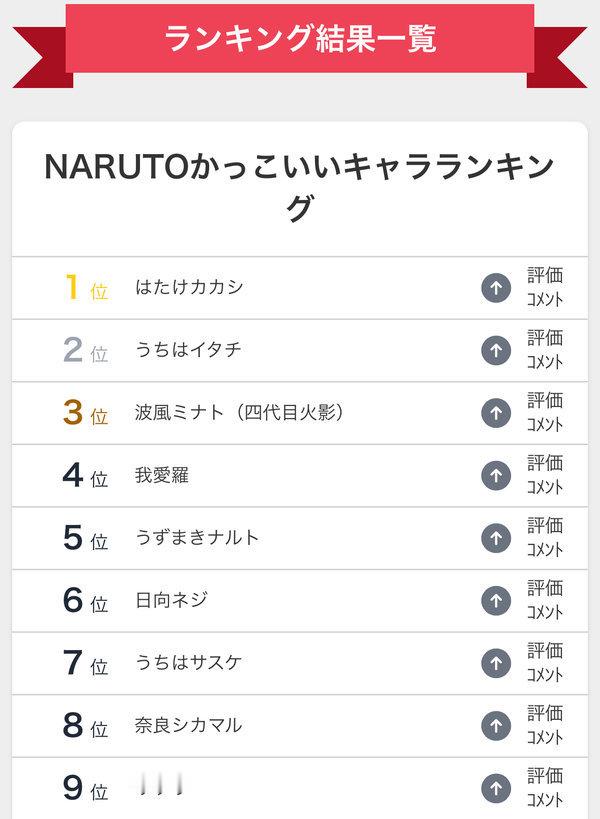Click the up-arrow icon on 我愛羅 row
600x819 pixels.
[496, 476]
